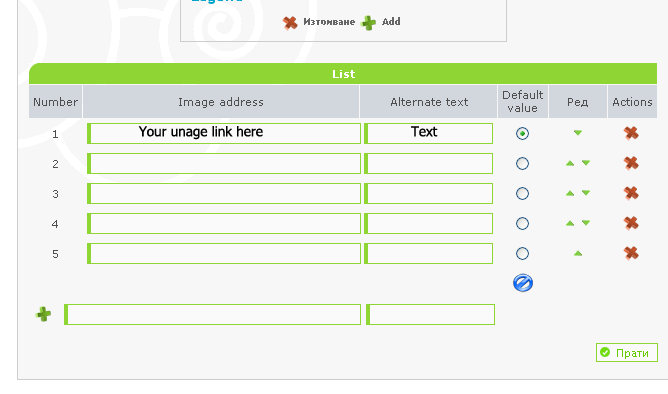
Task: Move row 5 up with green arrow
Action: [578, 253]
